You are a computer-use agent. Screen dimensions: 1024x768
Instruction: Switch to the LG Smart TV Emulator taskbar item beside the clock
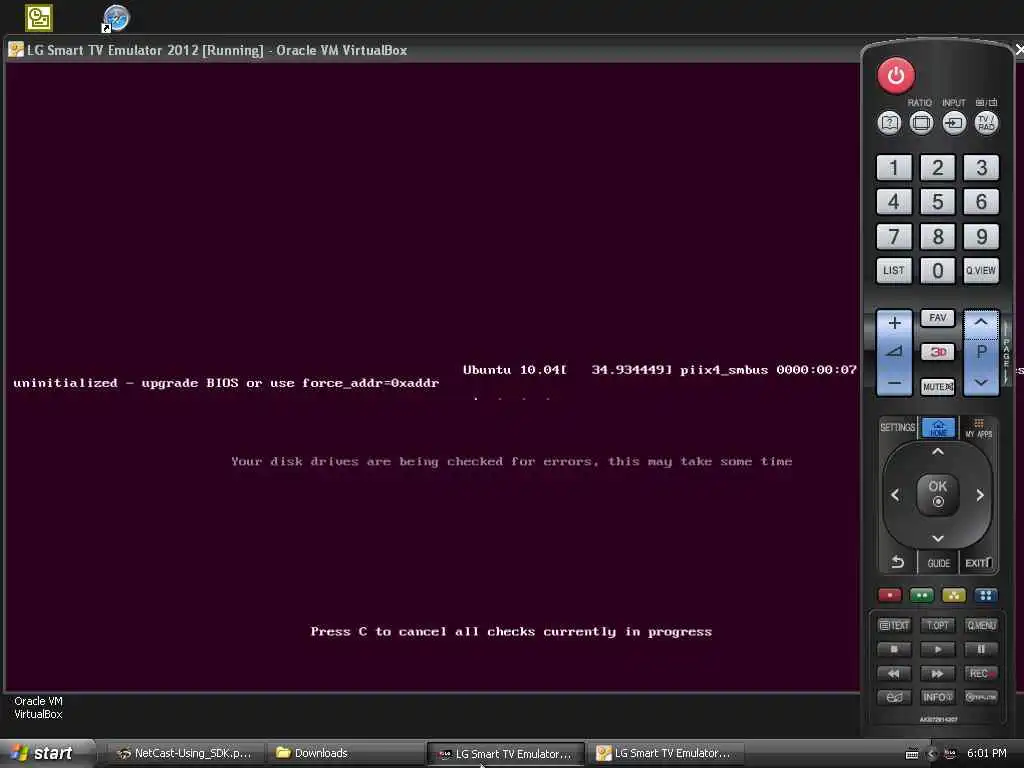tap(665, 753)
